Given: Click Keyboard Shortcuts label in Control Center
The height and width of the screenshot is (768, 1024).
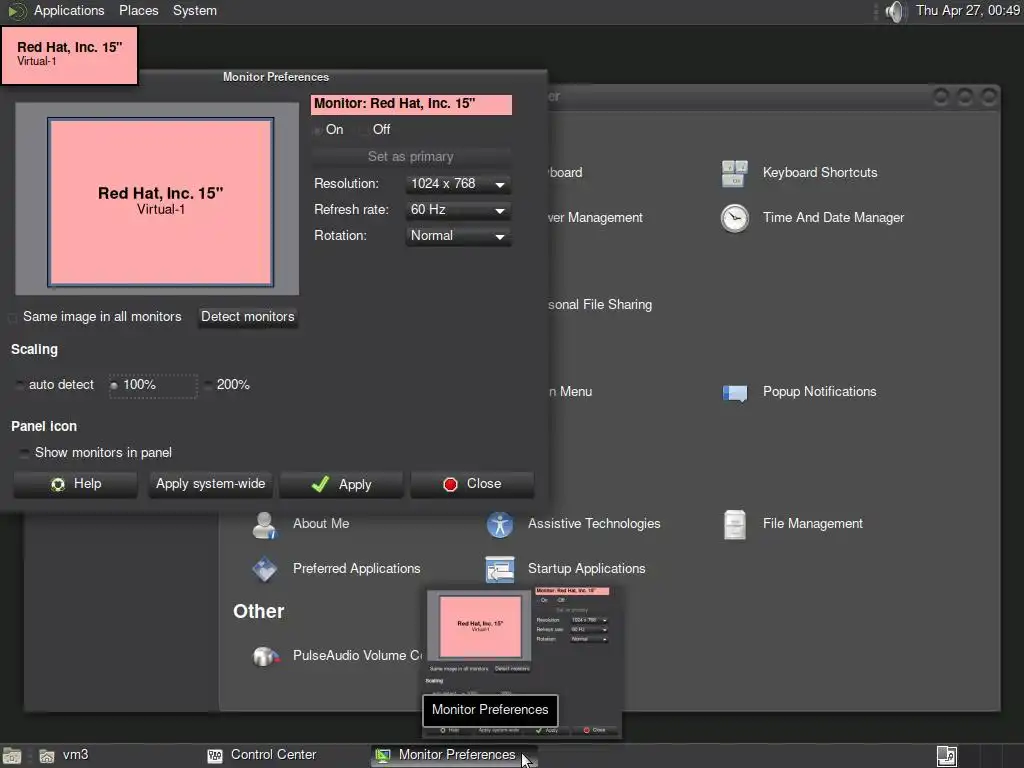Looking at the screenshot, I should point(820,173).
